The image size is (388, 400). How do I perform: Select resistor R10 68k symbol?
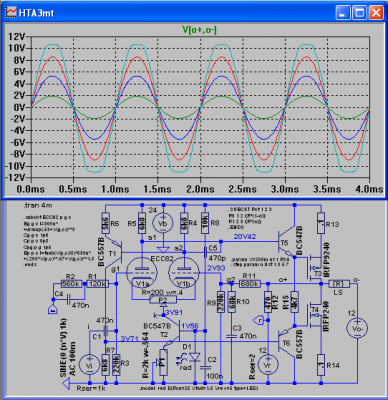point(232,302)
